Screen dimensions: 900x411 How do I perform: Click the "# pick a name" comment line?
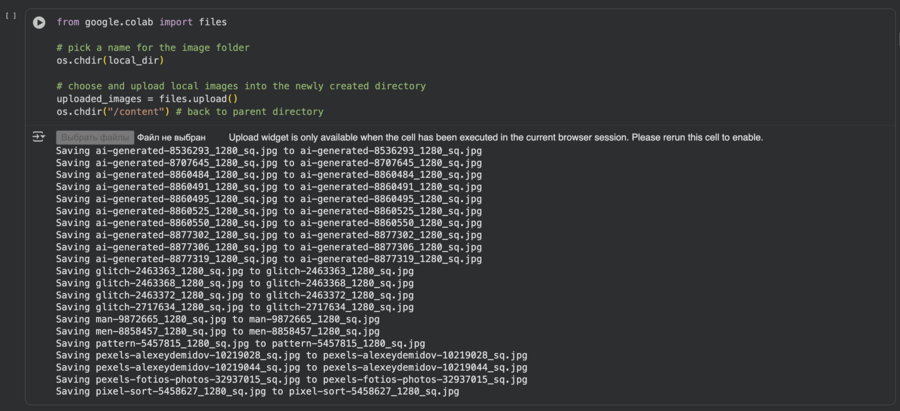[153, 48]
